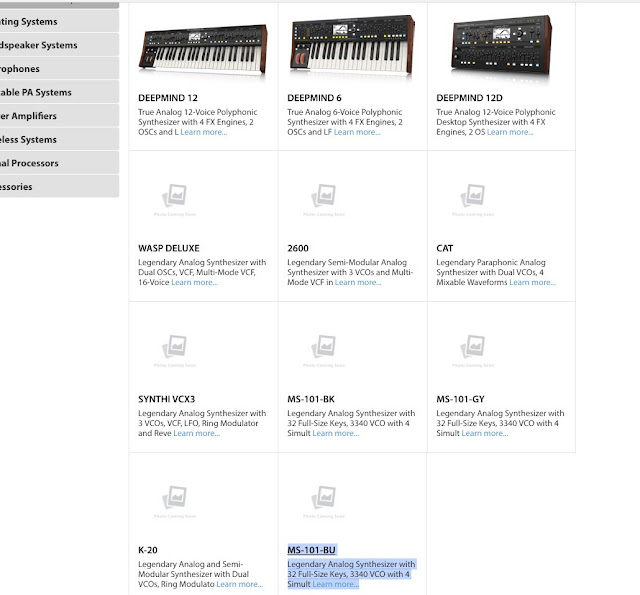
Task: Click the MS-101-GY product title
Action: (x=460, y=399)
